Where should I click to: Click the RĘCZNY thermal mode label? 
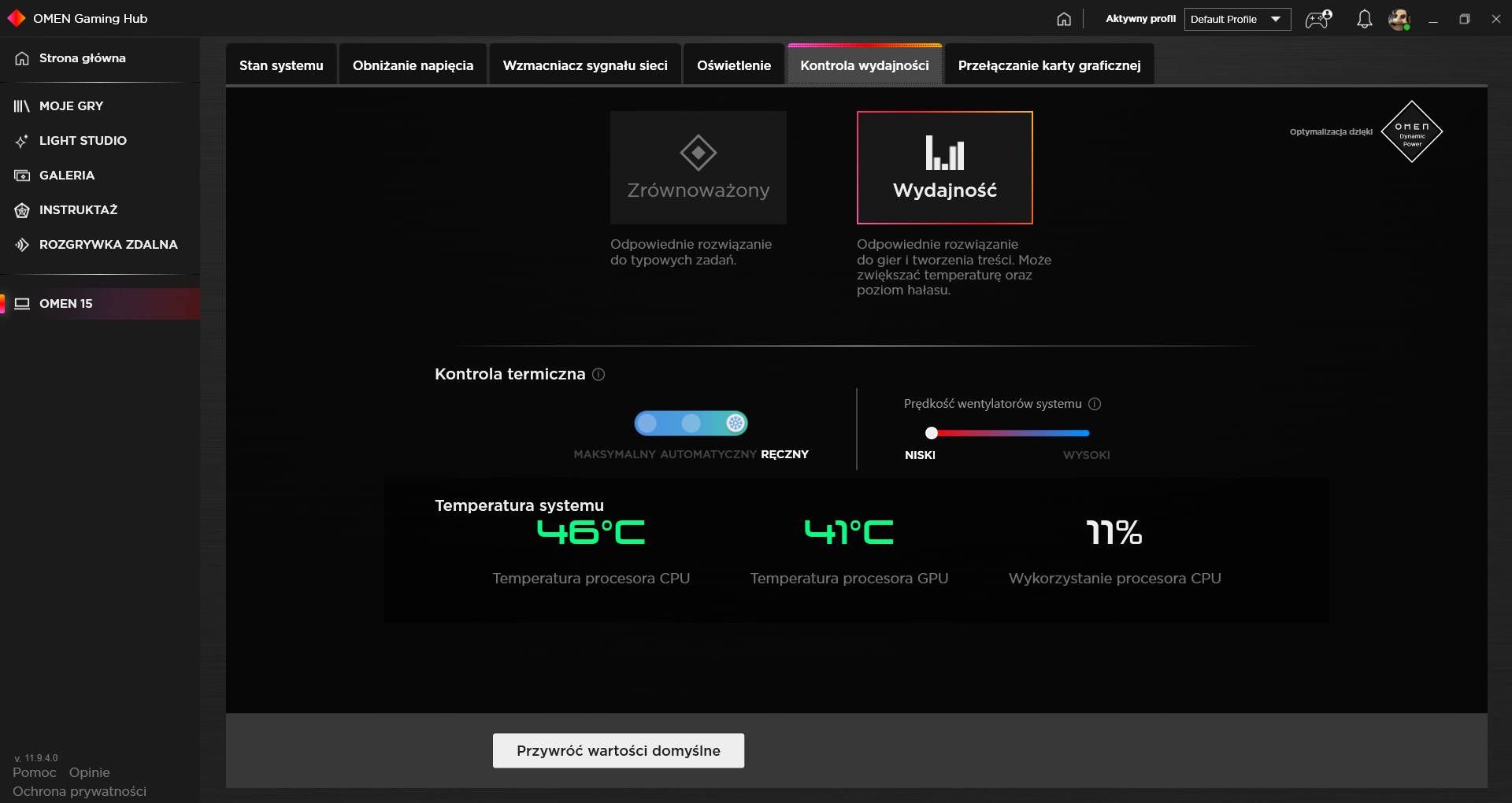click(784, 454)
